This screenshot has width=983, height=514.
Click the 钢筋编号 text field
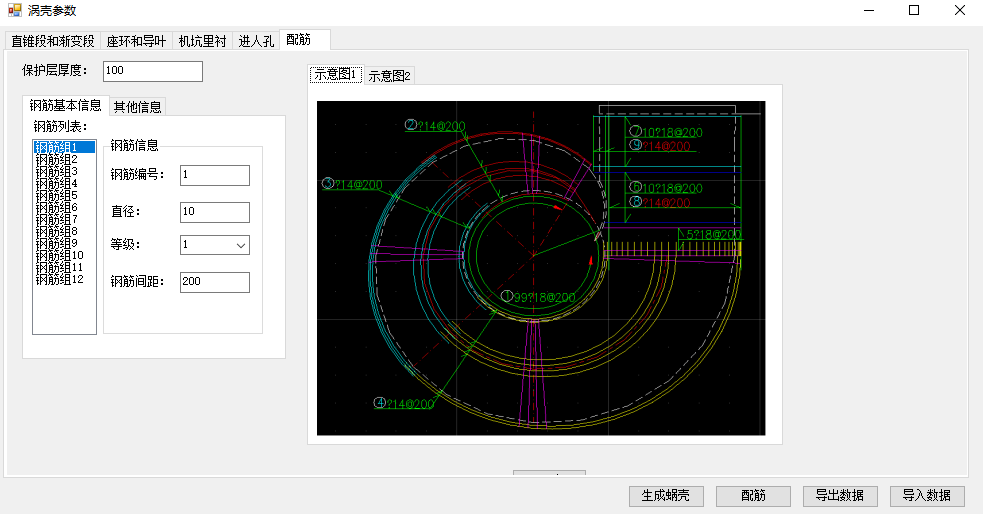click(x=214, y=176)
